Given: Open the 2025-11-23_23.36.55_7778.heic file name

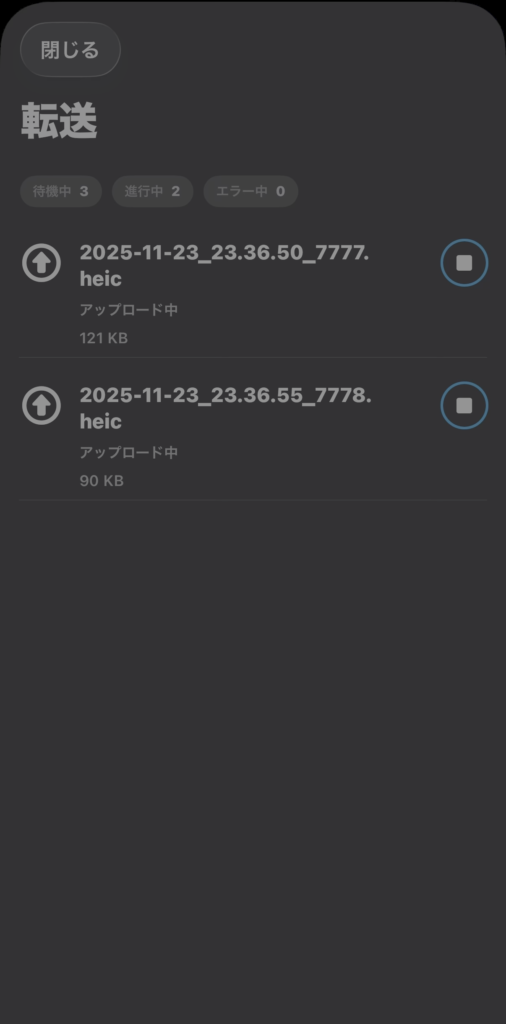Looking at the screenshot, I should coord(225,408).
